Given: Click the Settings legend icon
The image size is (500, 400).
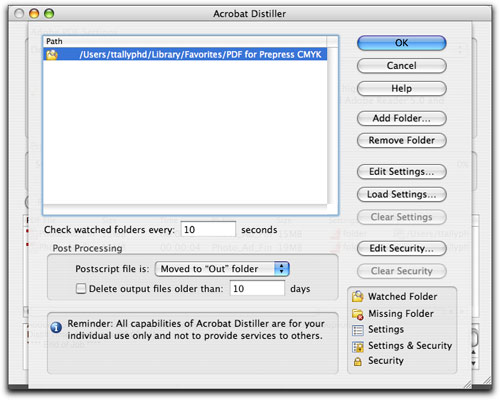Looking at the screenshot, I should click(x=358, y=330).
